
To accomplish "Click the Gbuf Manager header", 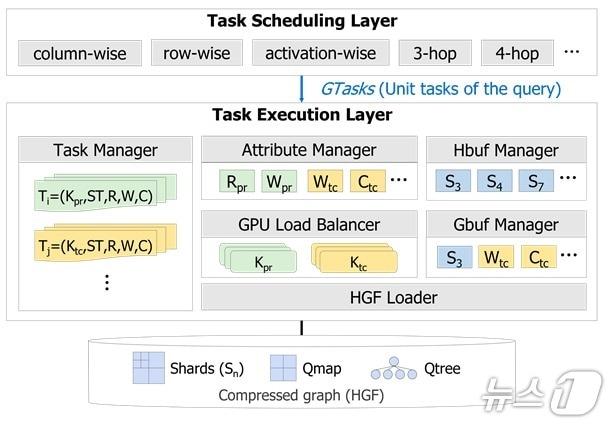I will pyautogui.click(x=506, y=223).
